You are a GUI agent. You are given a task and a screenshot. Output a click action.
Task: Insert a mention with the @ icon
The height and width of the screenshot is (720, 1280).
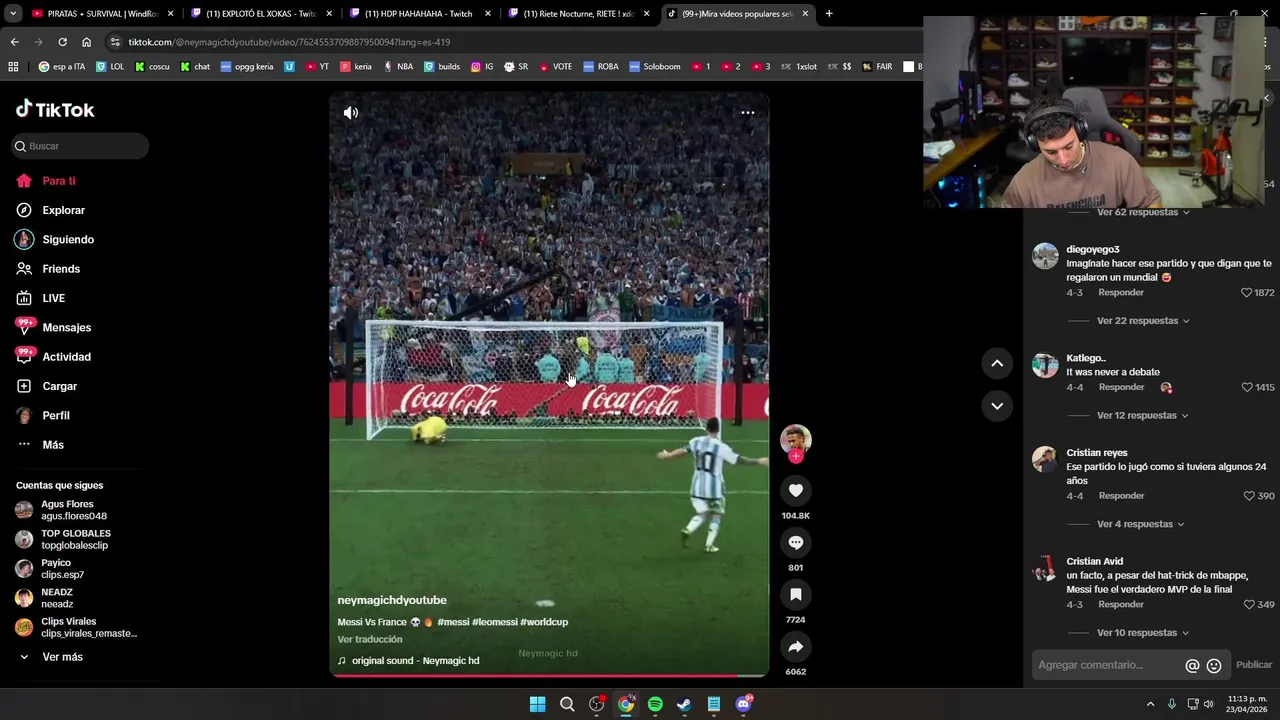(x=1192, y=665)
